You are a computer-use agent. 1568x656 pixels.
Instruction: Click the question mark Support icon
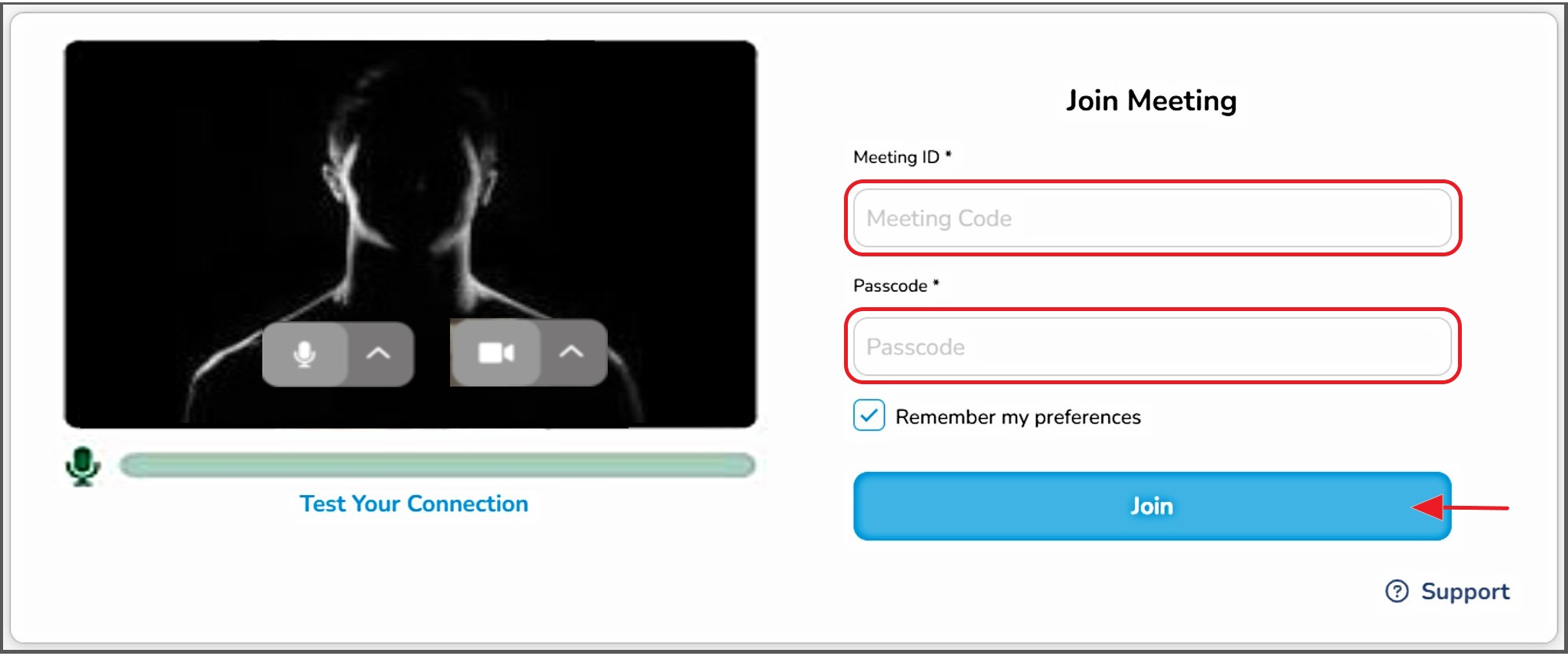click(1396, 591)
